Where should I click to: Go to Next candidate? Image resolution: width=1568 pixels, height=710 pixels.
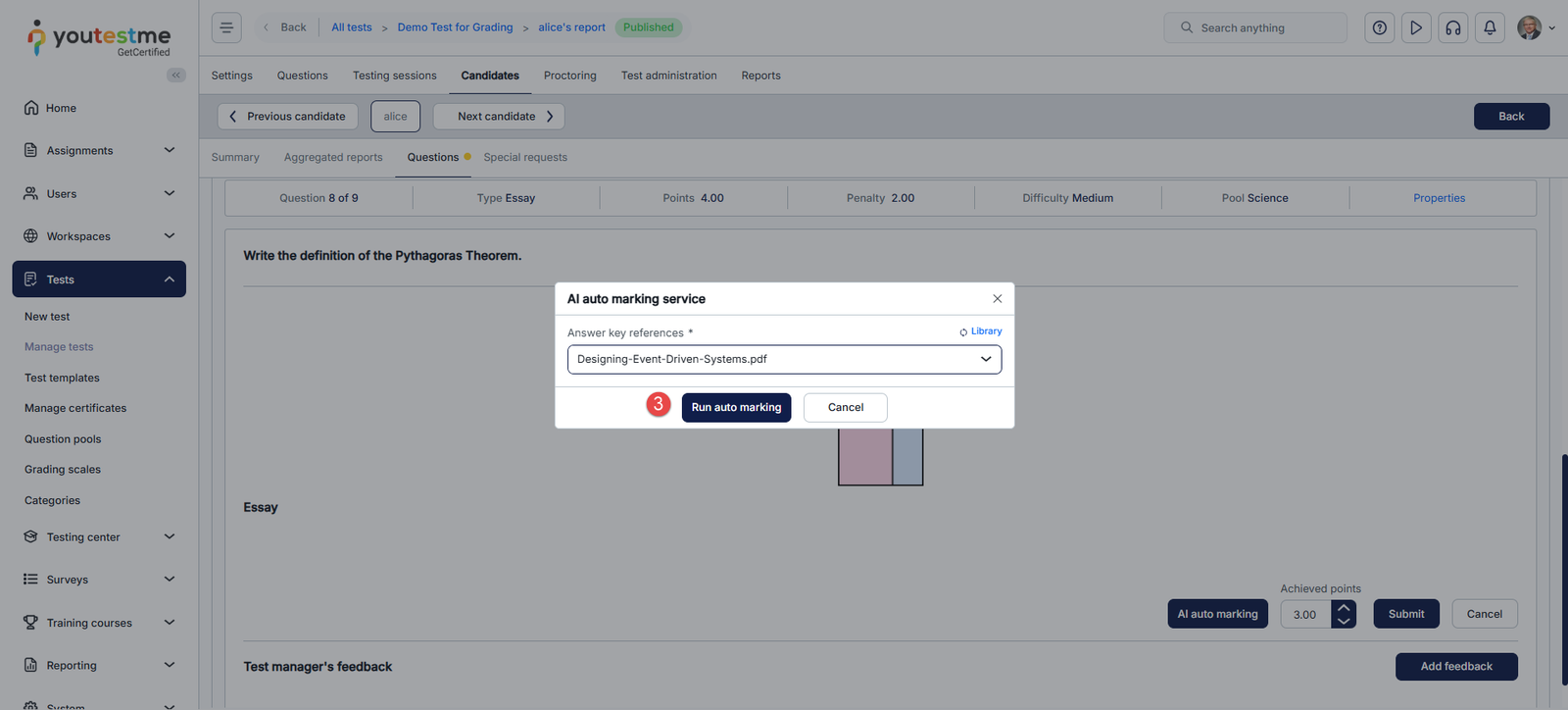coord(498,117)
